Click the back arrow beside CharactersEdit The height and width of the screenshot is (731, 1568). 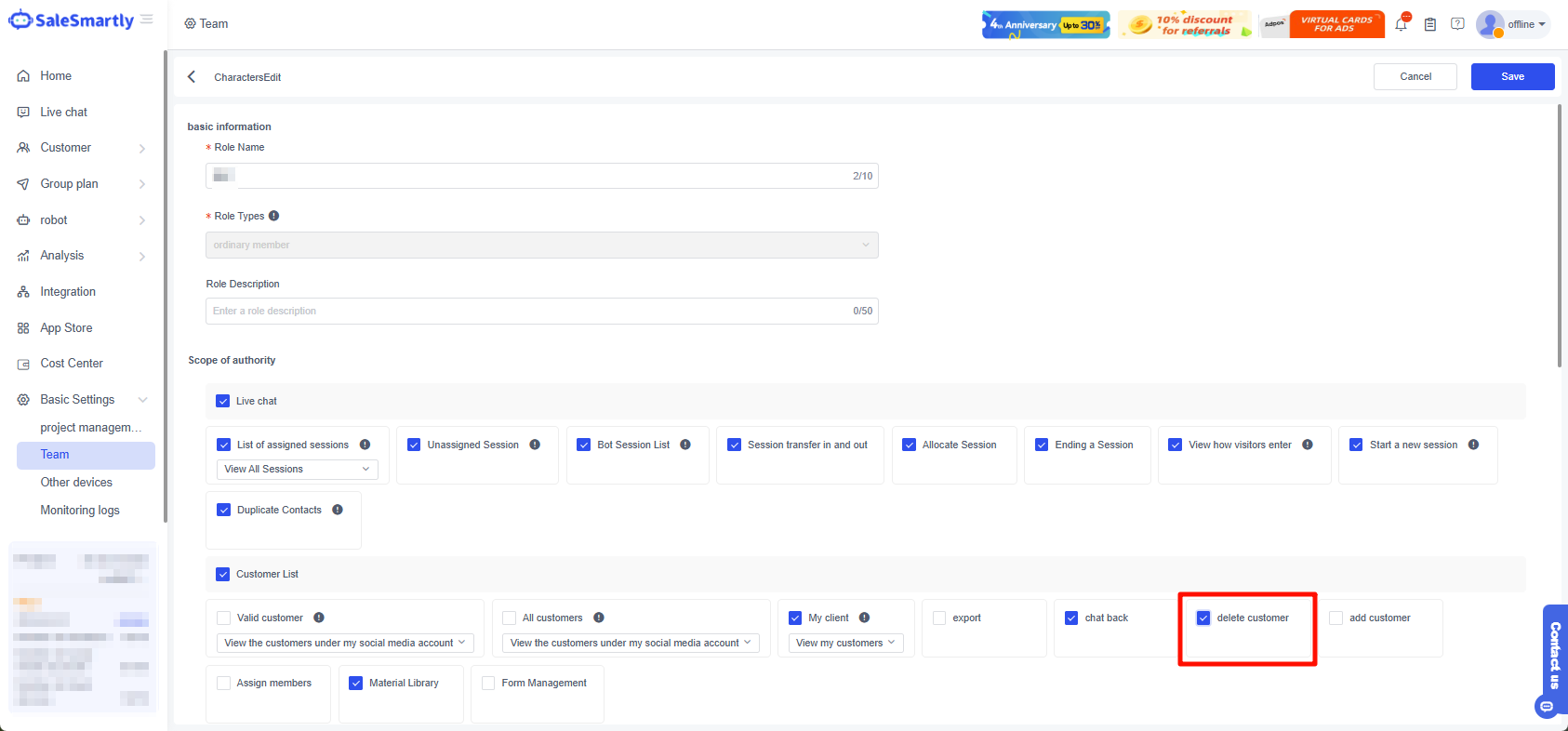click(x=192, y=77)
